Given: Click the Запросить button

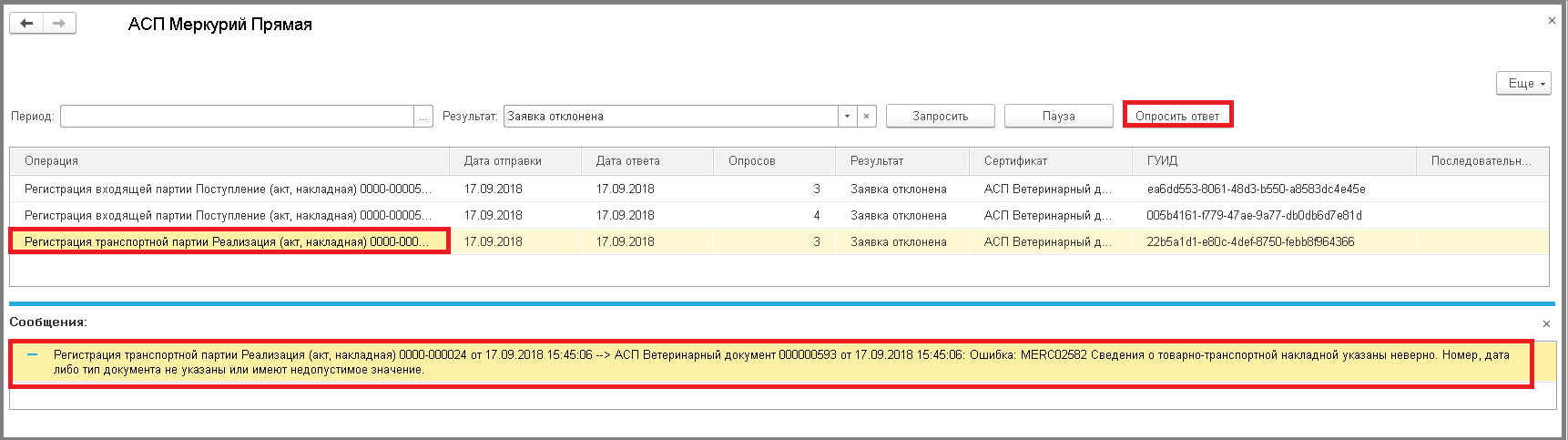Looking at the screenshot, I should tap(940, 116).
